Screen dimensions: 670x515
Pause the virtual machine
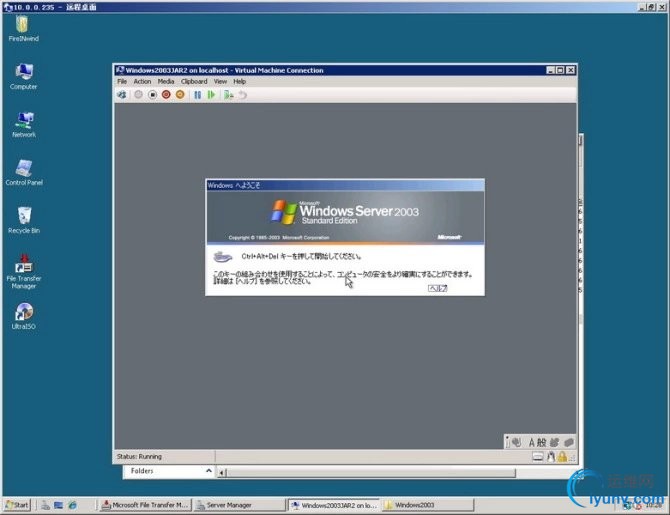click(x=197, y=95)
